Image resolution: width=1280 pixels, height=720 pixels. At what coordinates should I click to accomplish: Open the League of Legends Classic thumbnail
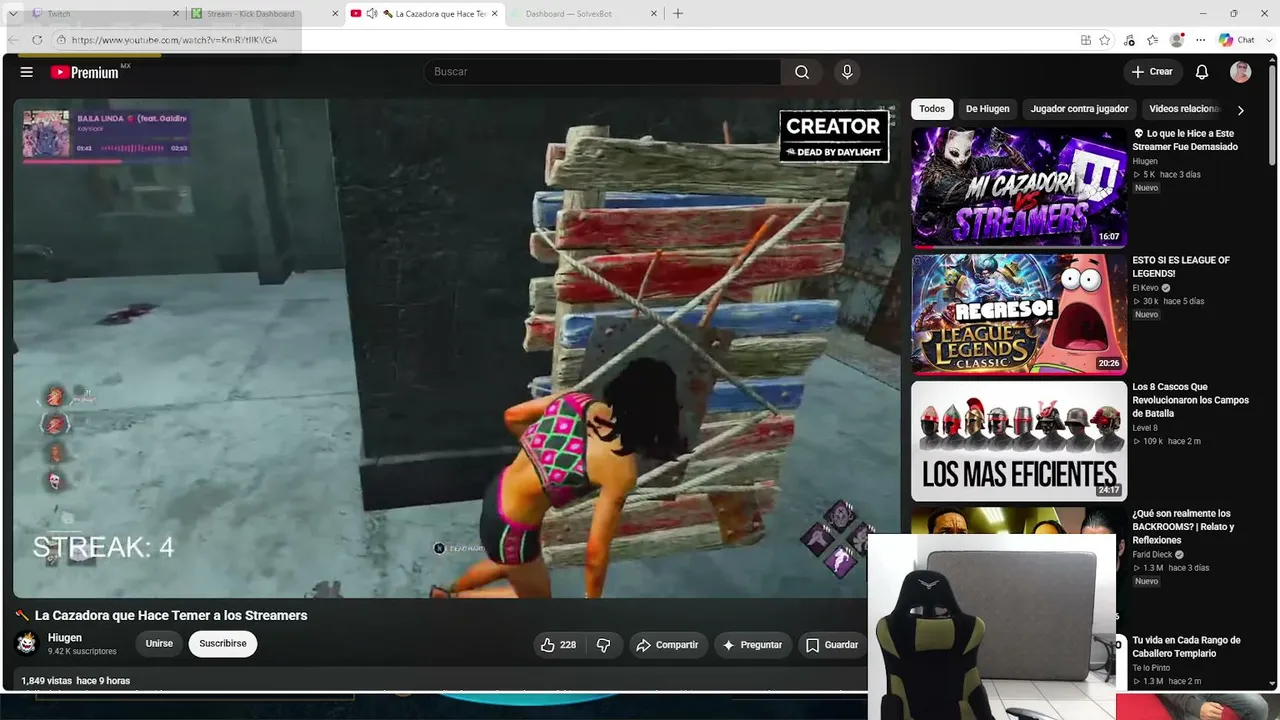pos(1019,314)
